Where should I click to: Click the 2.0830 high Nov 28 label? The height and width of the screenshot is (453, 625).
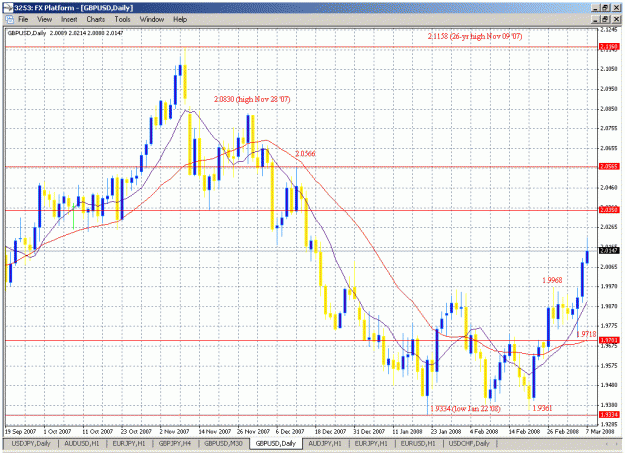[x=252, y=99]
